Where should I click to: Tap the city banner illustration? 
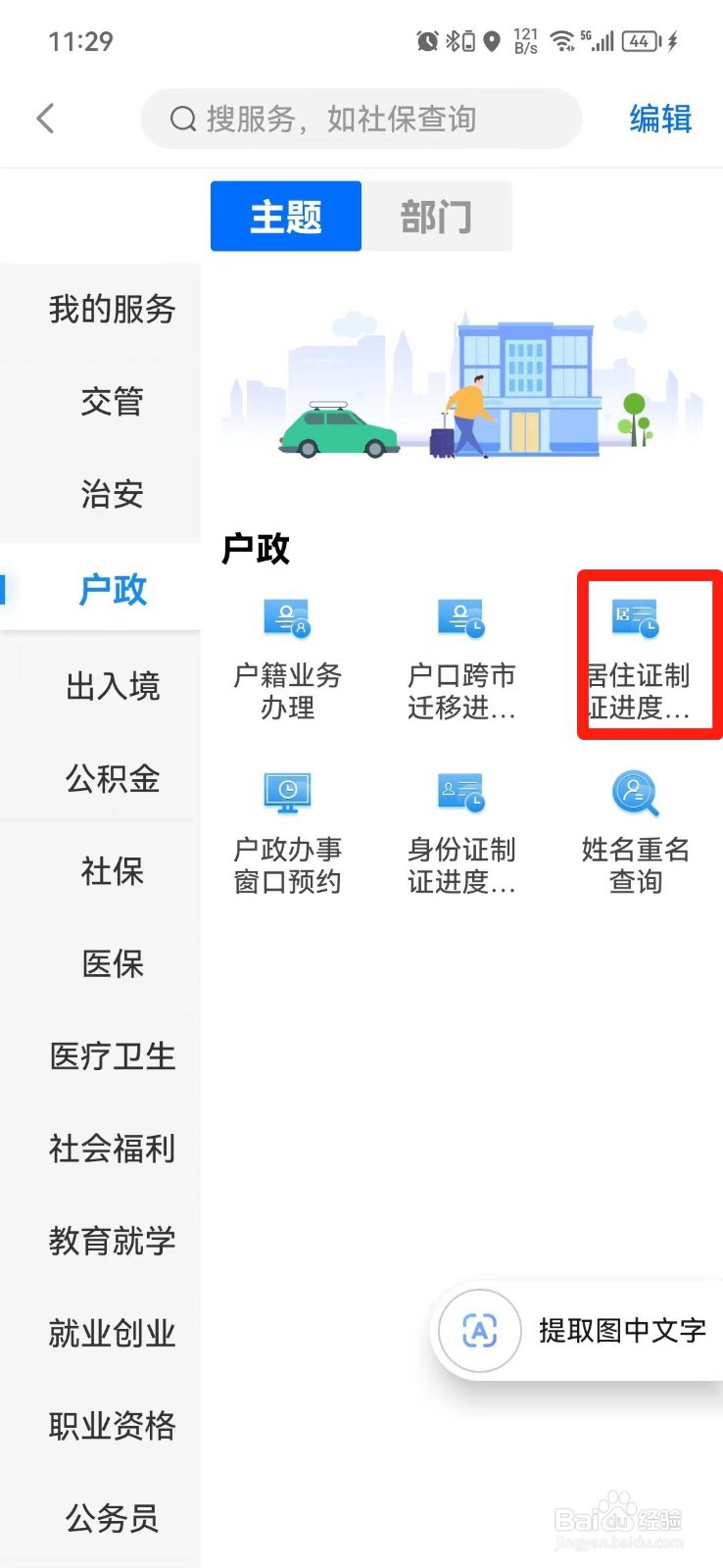click(x=461, y=385)
